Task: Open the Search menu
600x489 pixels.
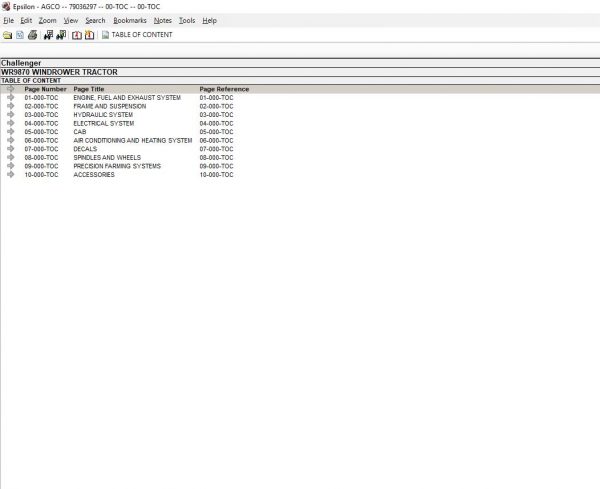Action: tap(95, 21)
